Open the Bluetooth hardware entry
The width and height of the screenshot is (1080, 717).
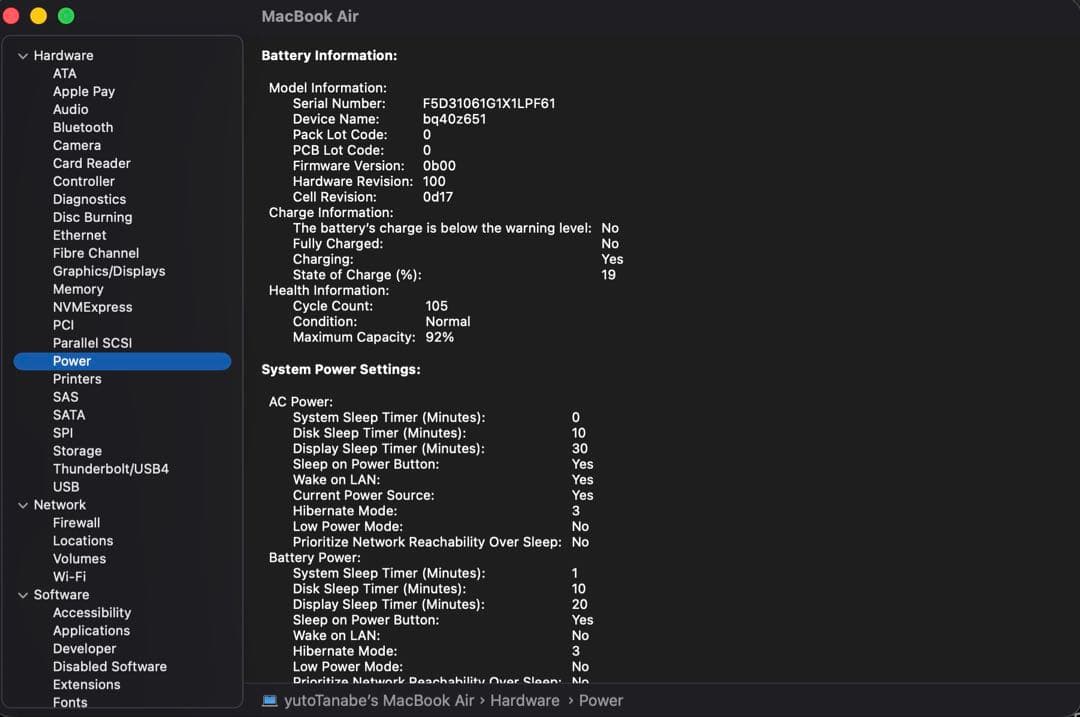(83, 127)
